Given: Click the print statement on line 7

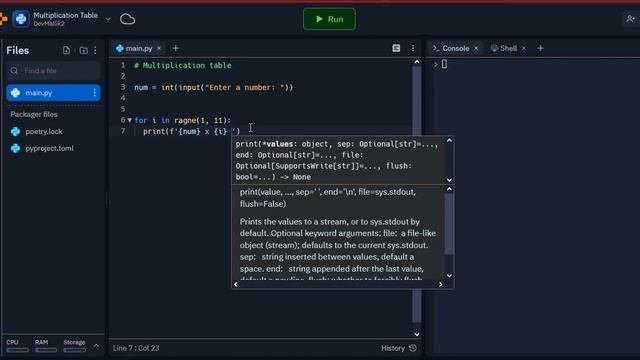Looking at the screenshot, I should [191, 131].
